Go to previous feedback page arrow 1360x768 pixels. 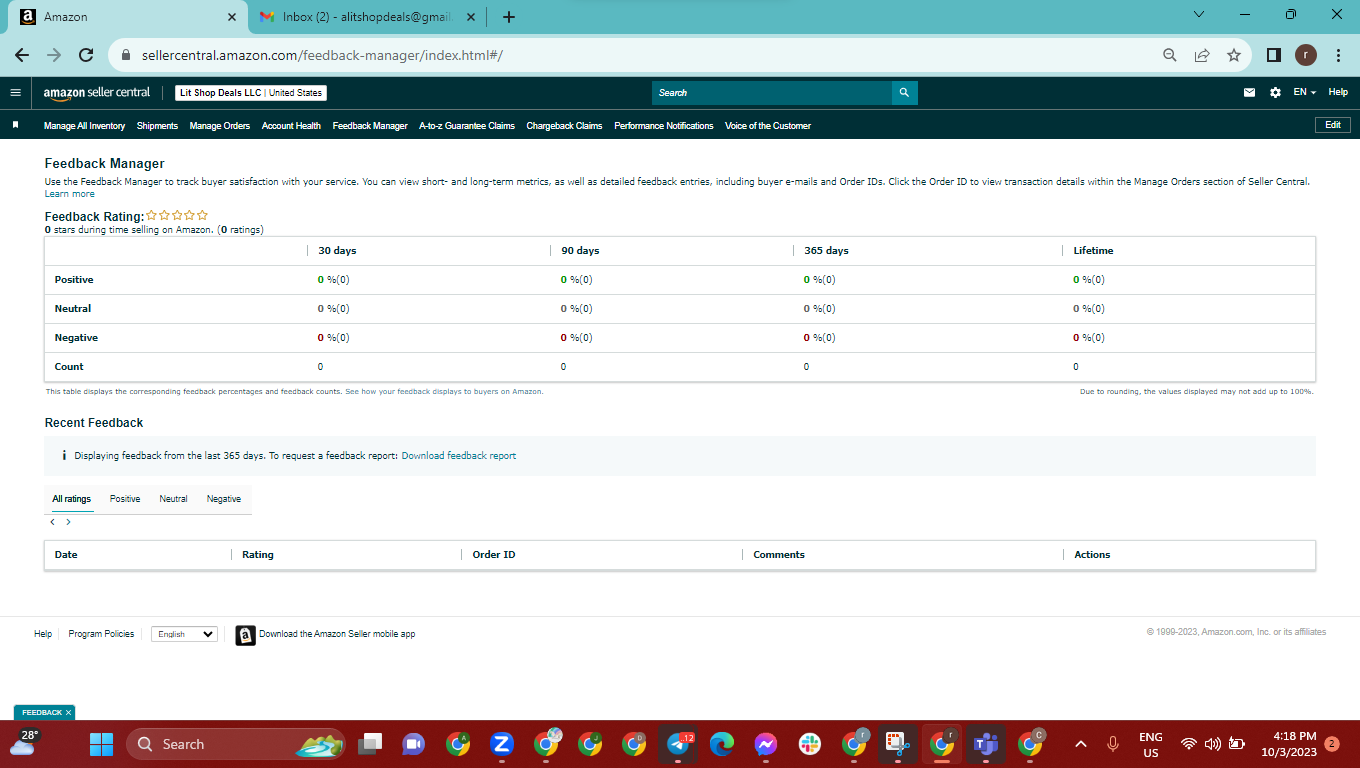[52, 522]
